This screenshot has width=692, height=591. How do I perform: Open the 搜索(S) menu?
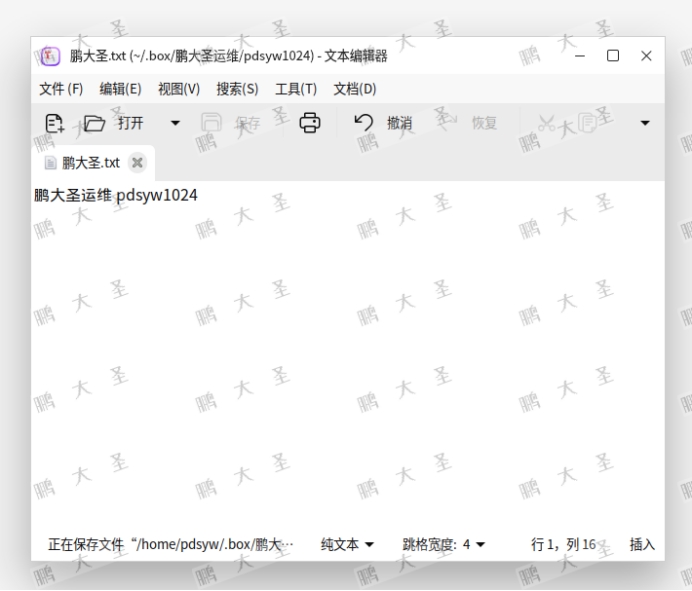tap(237, 89)
